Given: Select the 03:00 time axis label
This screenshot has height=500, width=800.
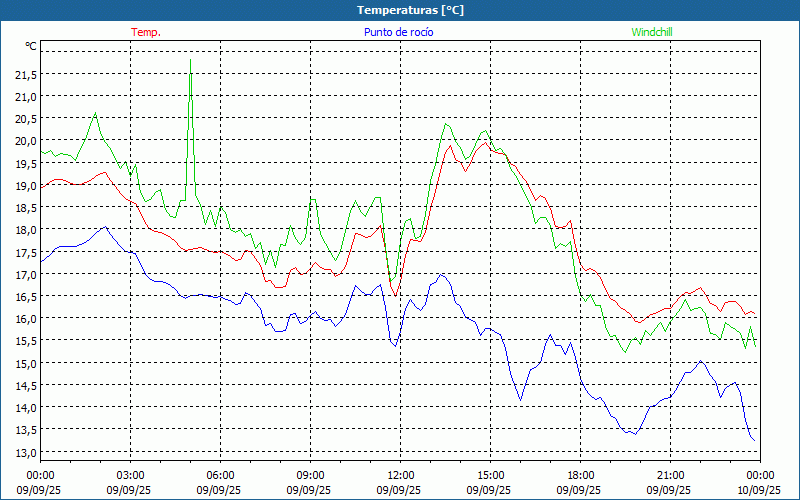Looking at the screenshot, I should pyautogui.click(x=130, y=475).
